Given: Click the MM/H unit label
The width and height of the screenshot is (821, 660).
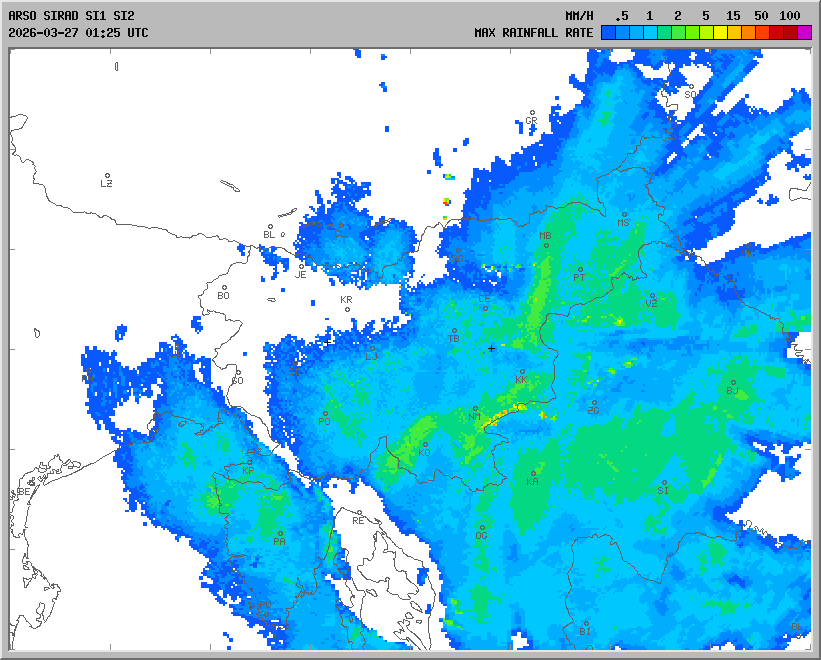Looking at the screenshot, I should (579, 16).
